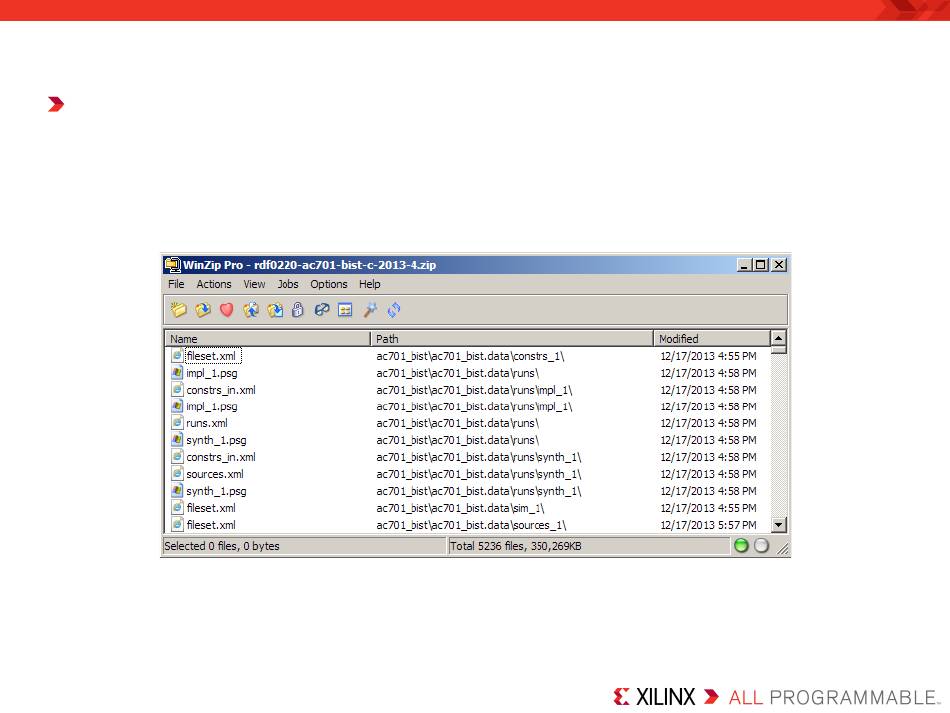
Task: Click the blue window-shaped toolbar icon
Action: (345, 310)
